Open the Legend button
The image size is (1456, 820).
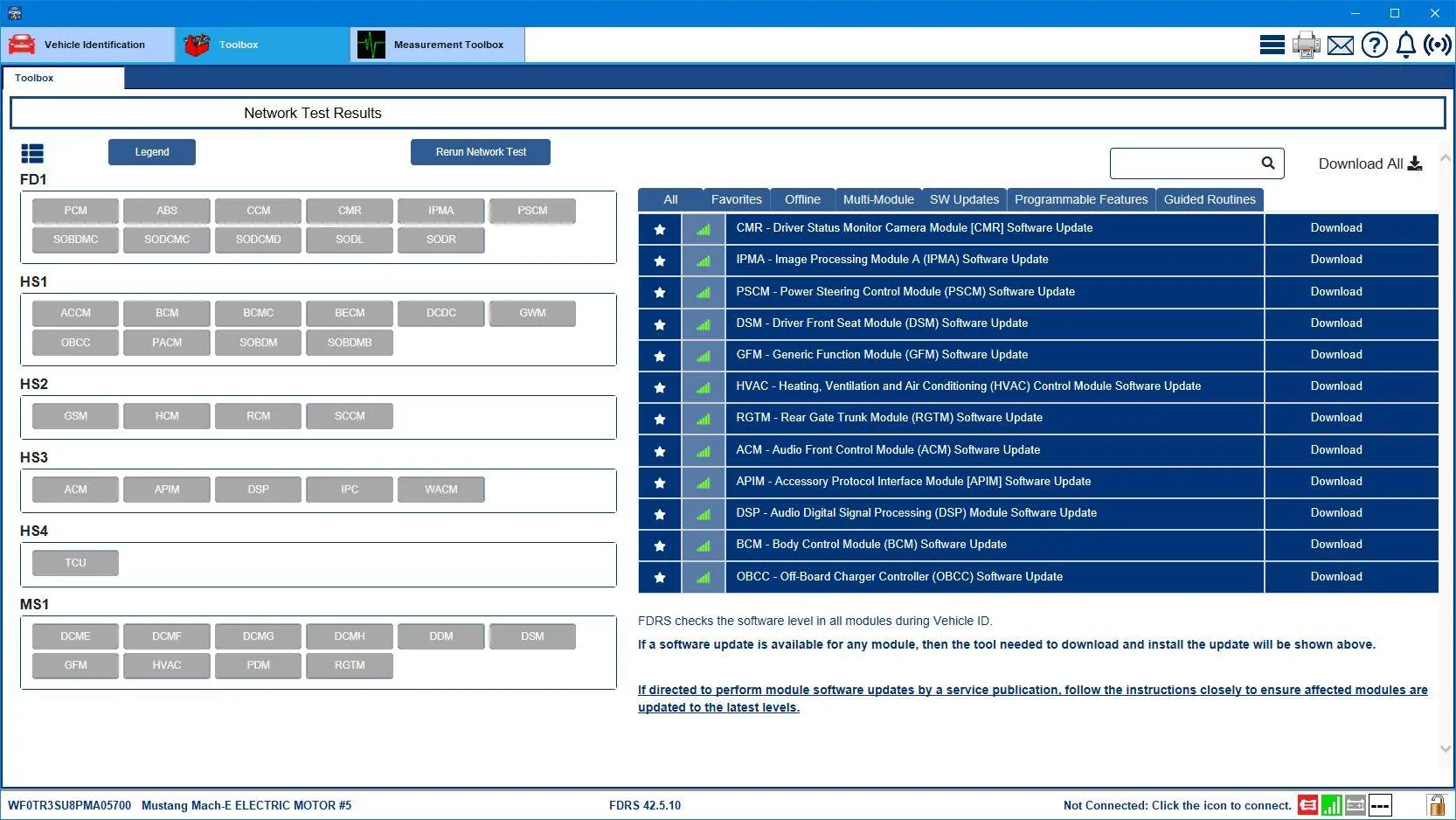click(152, 152)
